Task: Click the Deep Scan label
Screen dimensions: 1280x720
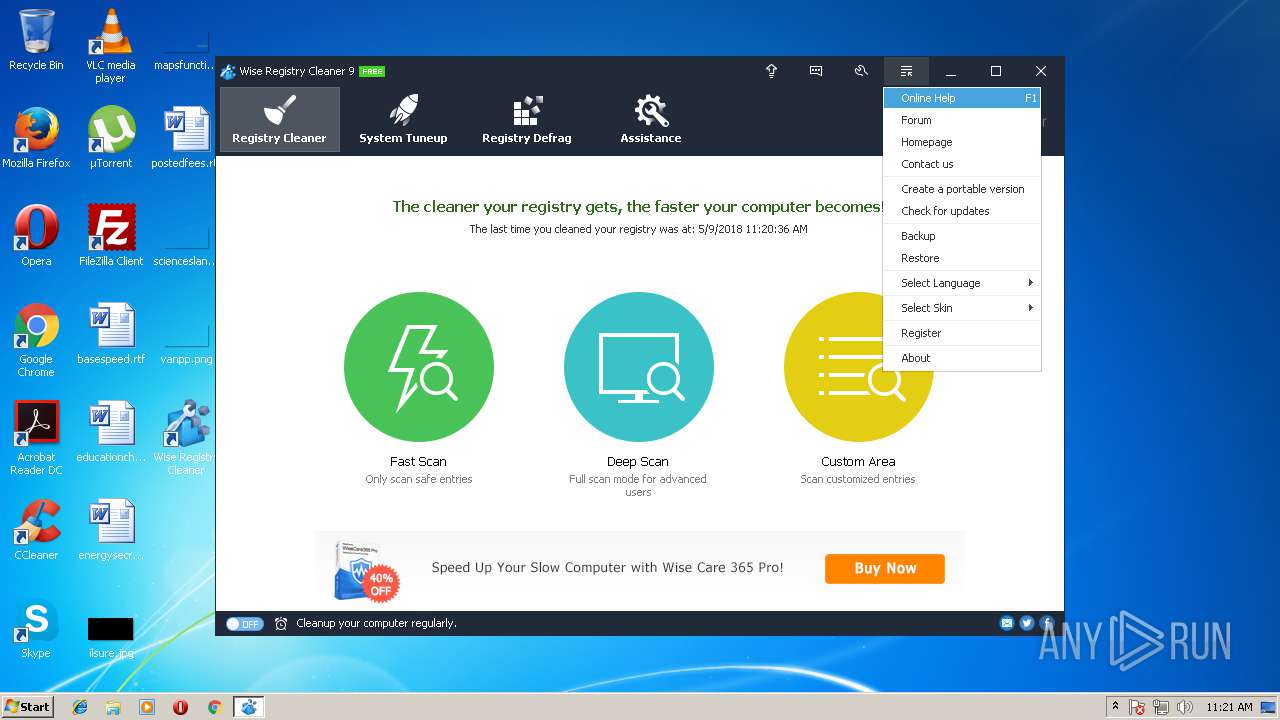Action: point(638,462)
